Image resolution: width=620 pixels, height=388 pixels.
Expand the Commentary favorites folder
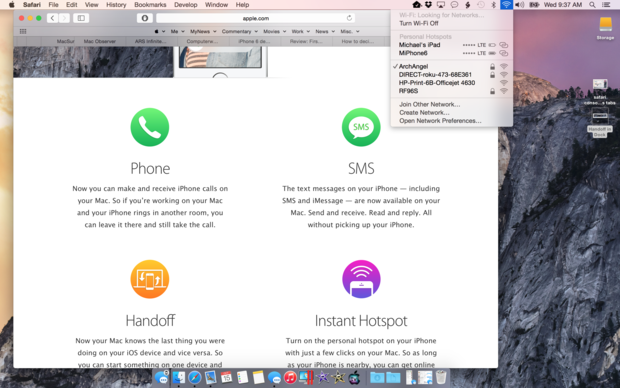[240, 31]
